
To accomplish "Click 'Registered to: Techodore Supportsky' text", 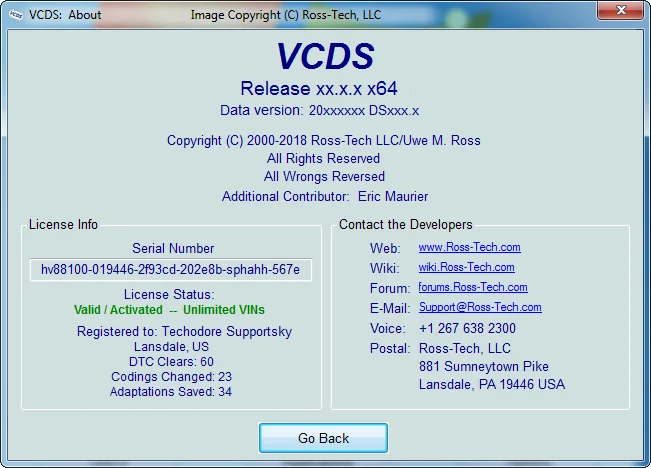I will pyautogui.click(x=184, y=331).
